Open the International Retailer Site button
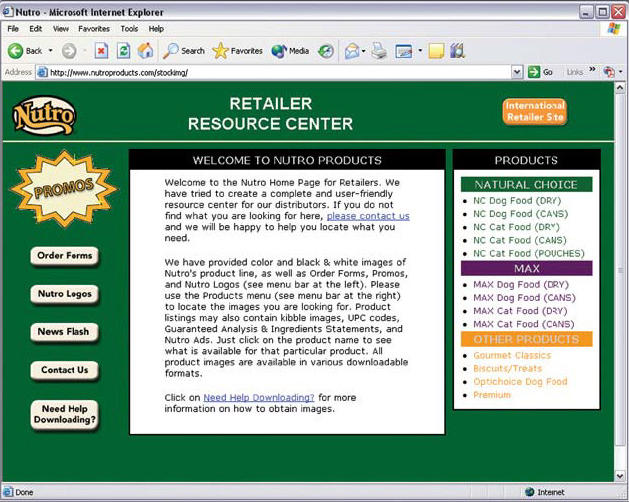629x502 pixels. tap(535, 112)
